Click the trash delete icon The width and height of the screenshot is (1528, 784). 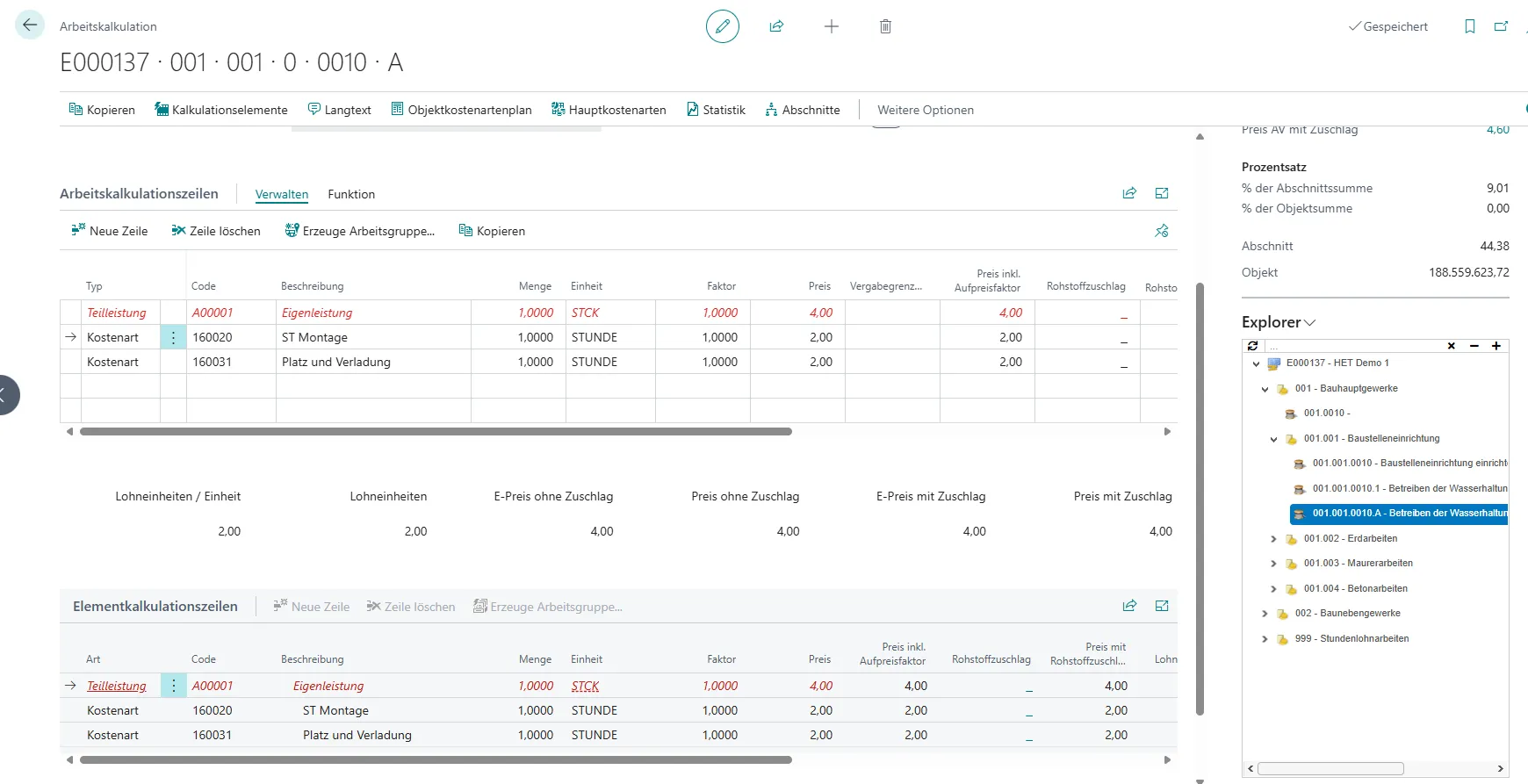click(x=885, y=26)
